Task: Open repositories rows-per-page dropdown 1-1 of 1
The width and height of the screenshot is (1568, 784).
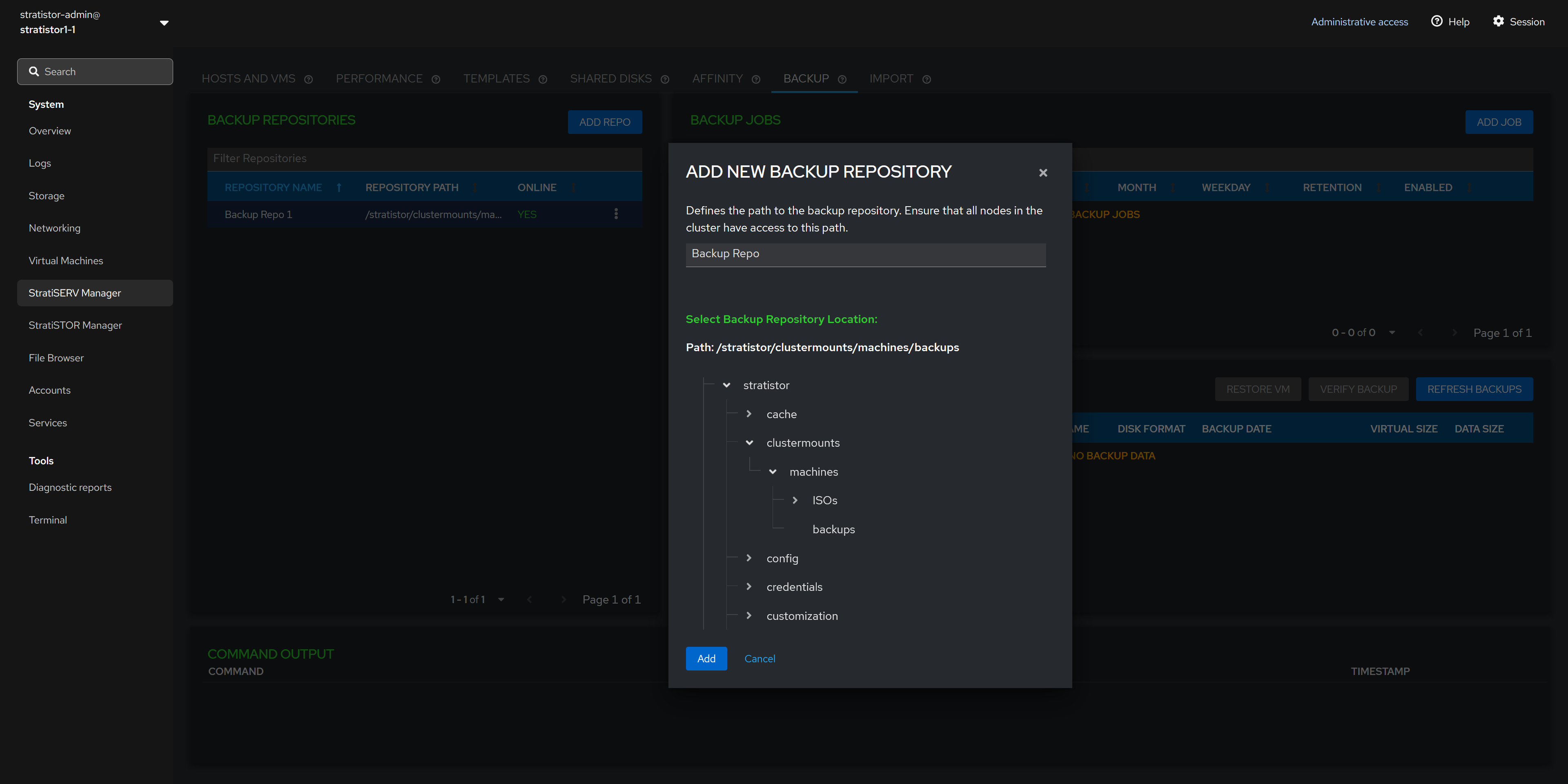Action: 501,599
